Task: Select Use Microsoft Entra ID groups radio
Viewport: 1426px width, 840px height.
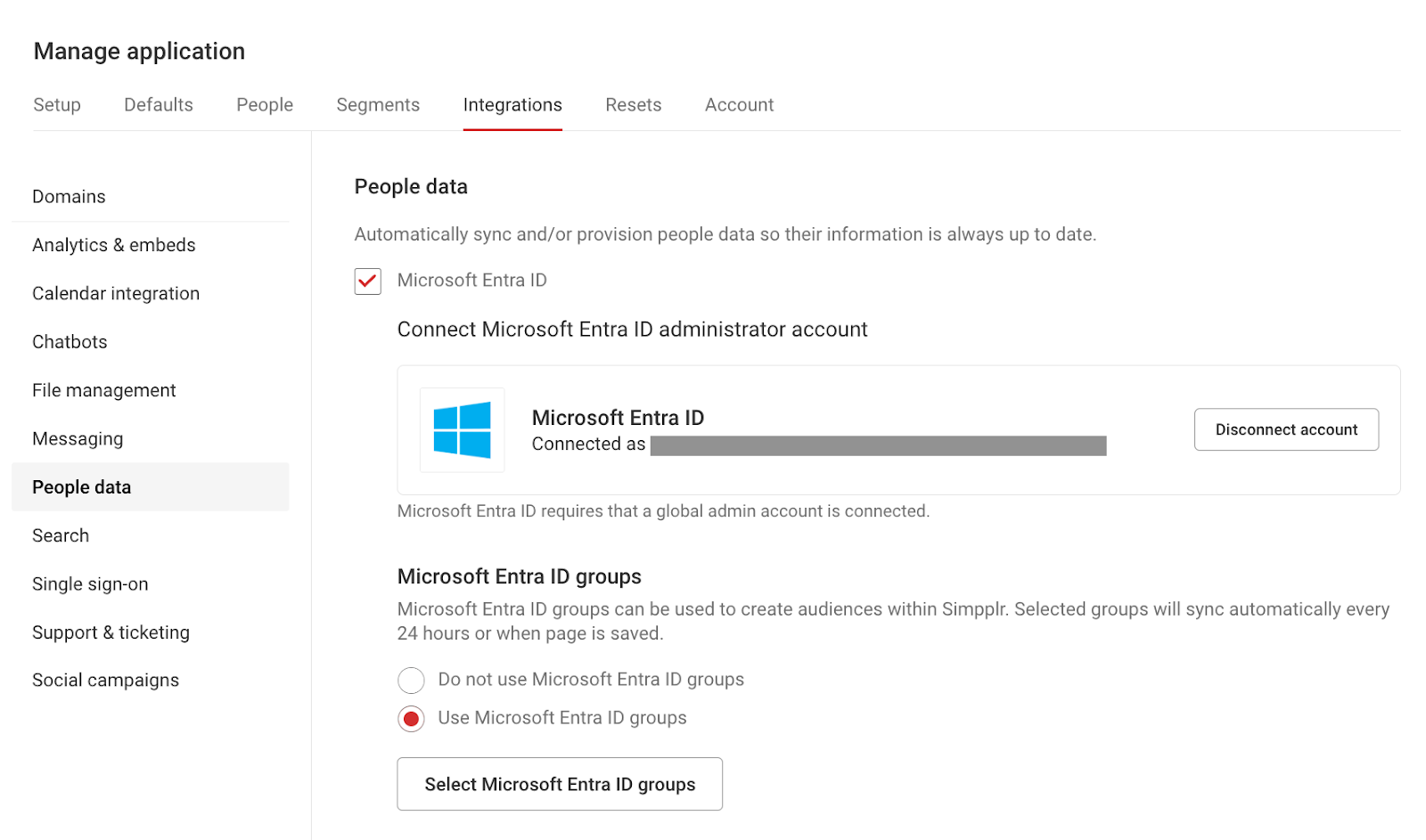Action: [x=411, y=719]
